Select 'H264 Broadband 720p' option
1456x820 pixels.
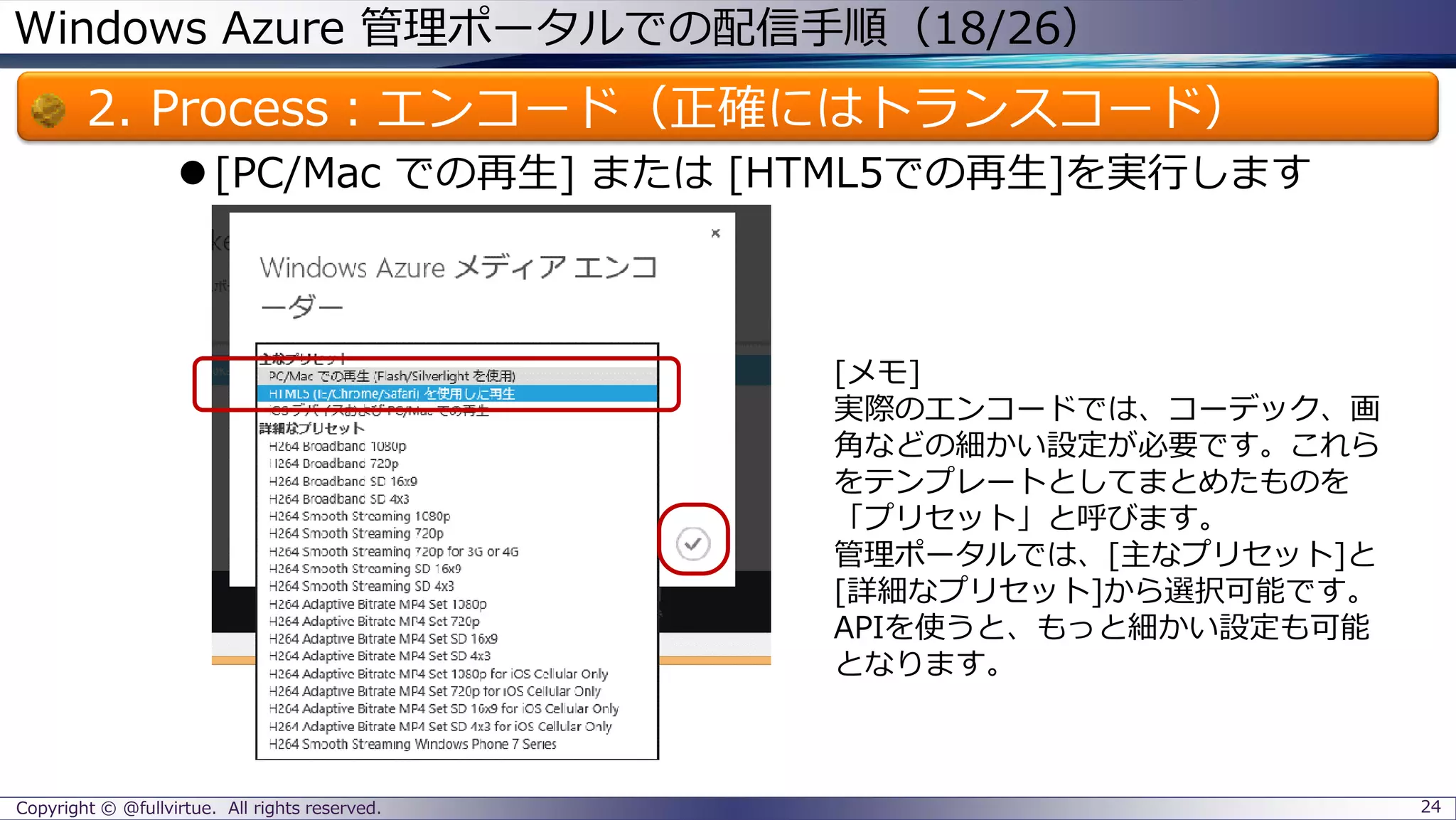457,463
